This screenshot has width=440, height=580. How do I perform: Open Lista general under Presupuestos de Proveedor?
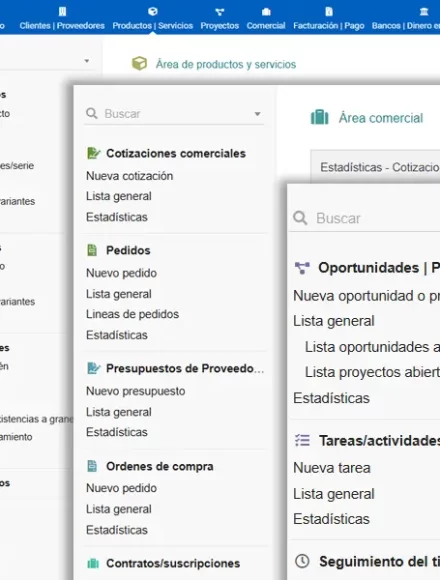click(x=119, y=412)
